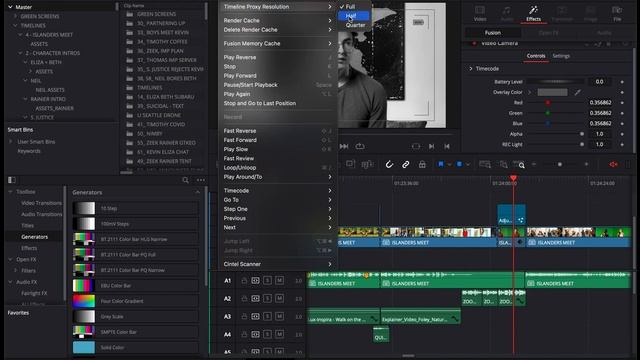
Task: Click the red mute speaker icon
Action: pos(613,164)
